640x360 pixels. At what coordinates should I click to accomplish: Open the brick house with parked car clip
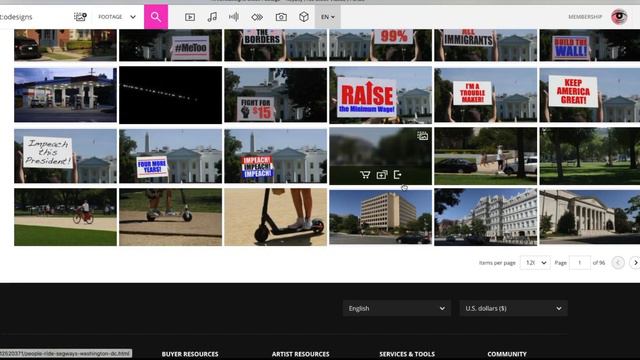click(65, 45)
